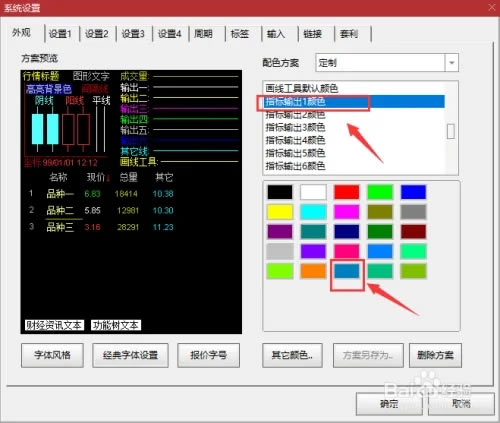This screenshot has width=500, height=423.
Task: Click the 经典字体设置 button
Action: coord(130,355)
